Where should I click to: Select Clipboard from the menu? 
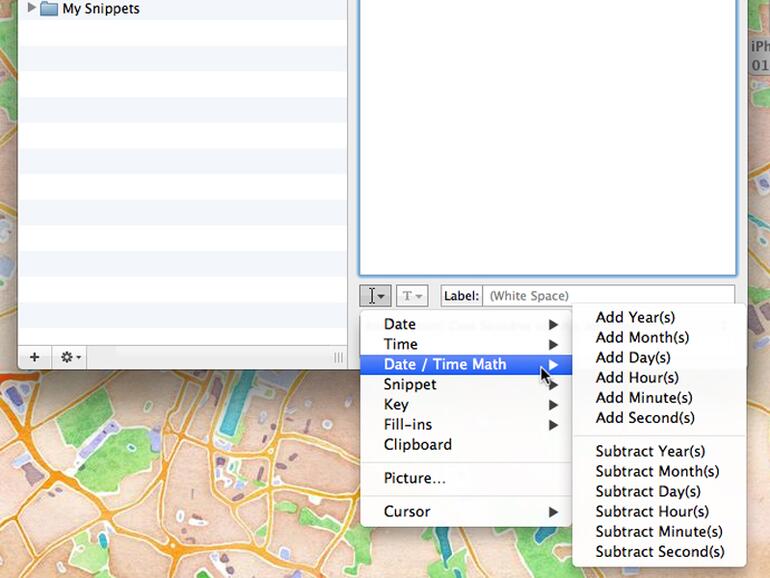coord(418,444)
